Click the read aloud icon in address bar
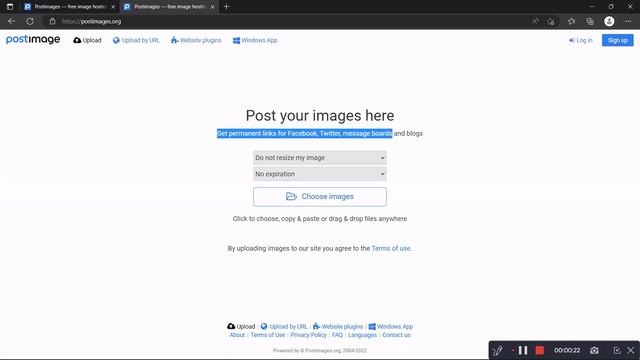Image resolution: width=640 pixels, height=360 pixels. (x=536, y=21)
